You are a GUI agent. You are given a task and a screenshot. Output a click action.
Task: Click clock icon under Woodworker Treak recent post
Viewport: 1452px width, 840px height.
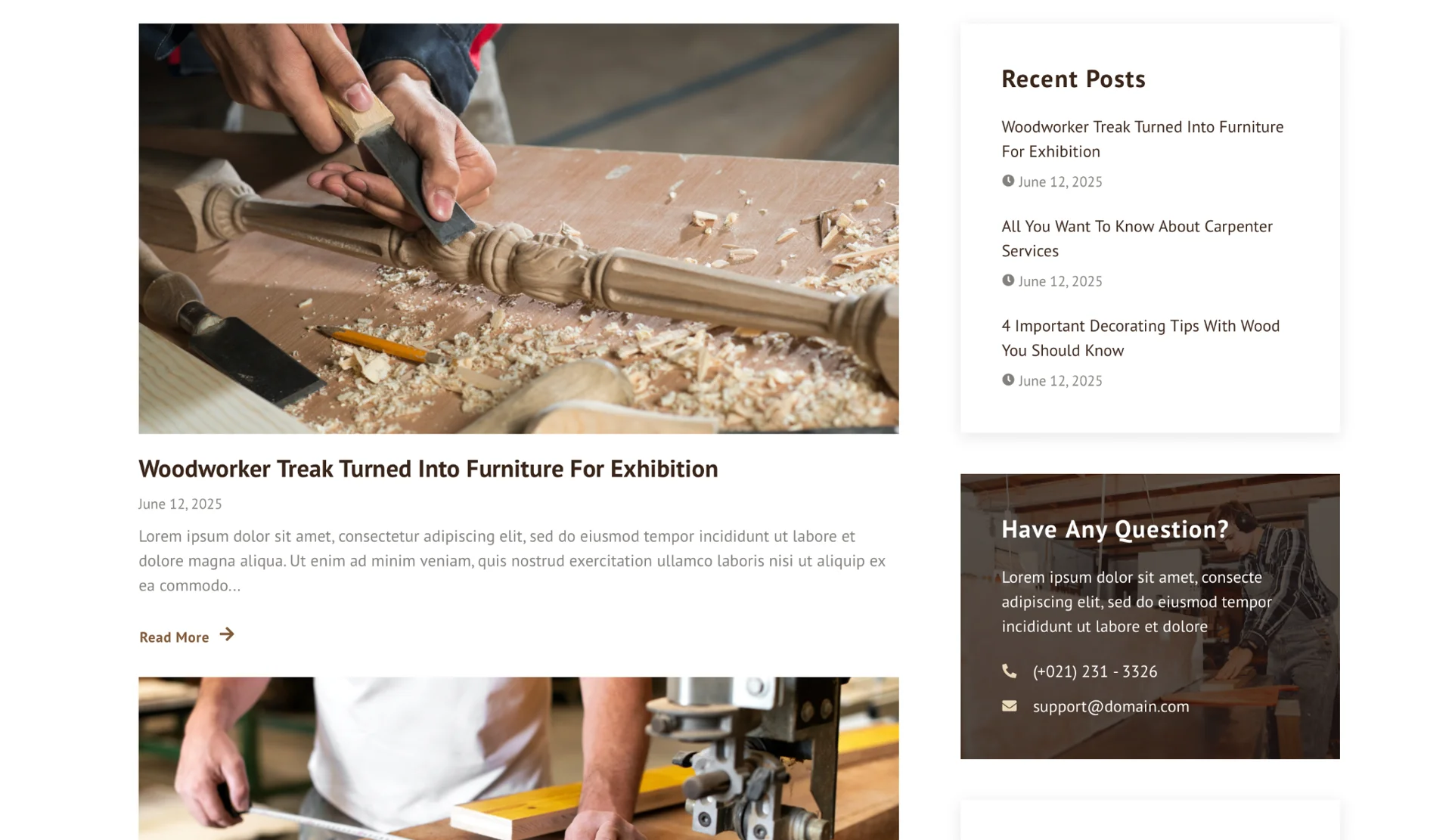tap(1008, 181)
